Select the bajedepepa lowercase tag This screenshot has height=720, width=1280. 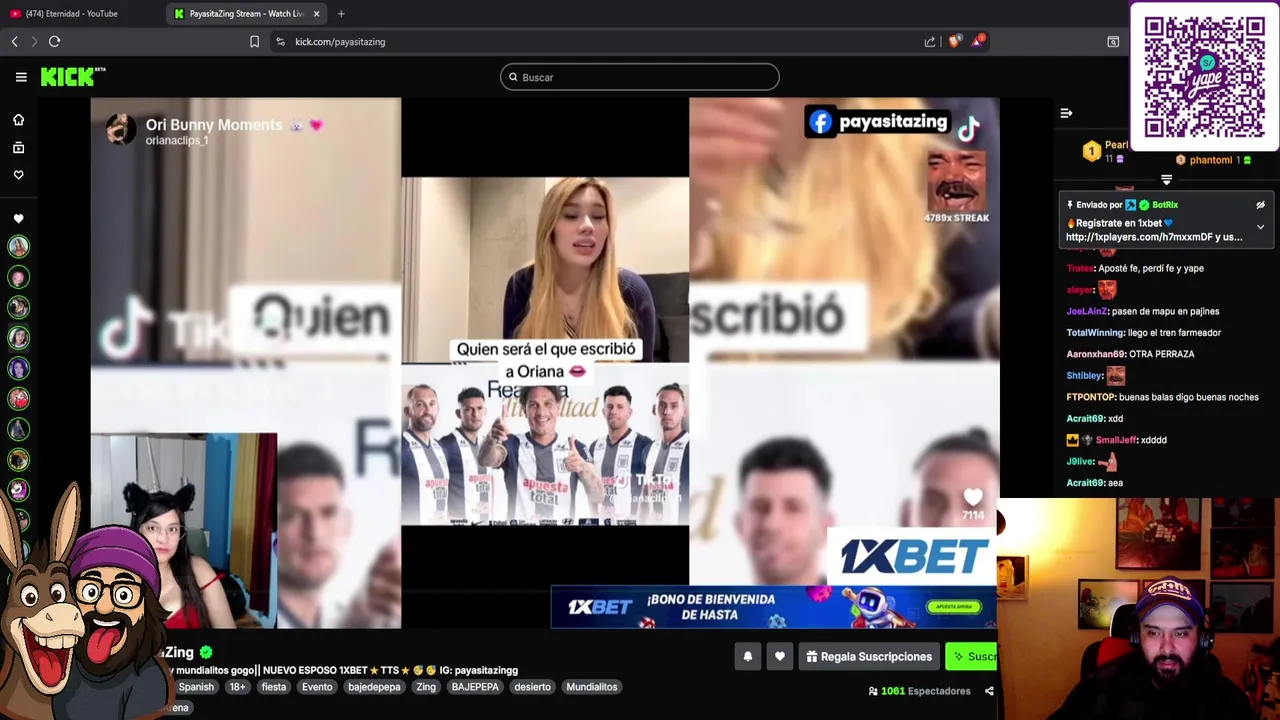(x=374, y=687)
